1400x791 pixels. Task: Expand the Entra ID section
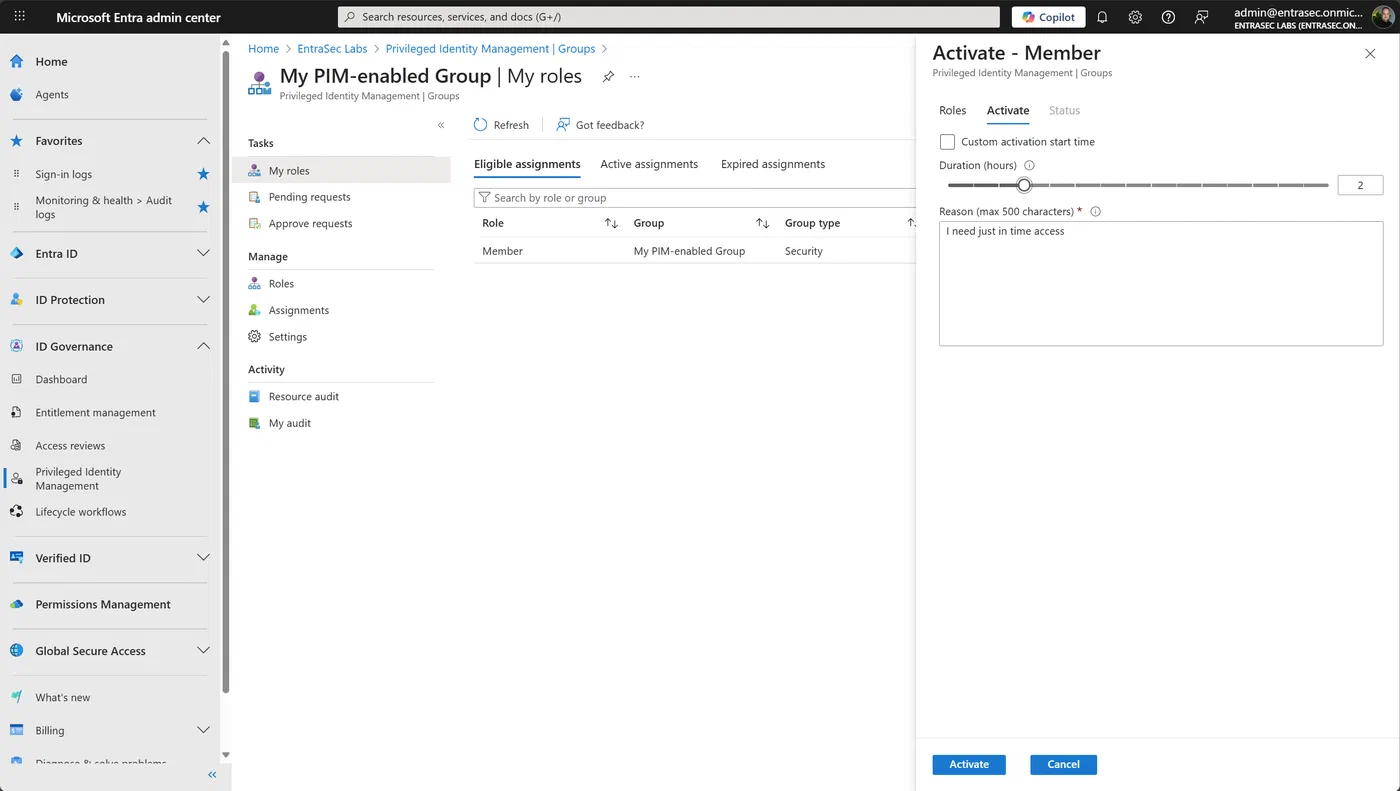[x=203, y=254]
